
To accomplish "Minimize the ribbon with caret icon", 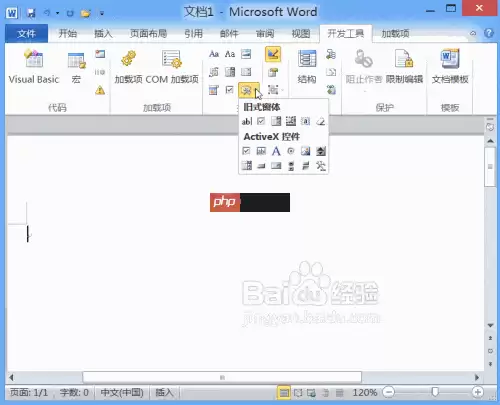I will point(473,33).
